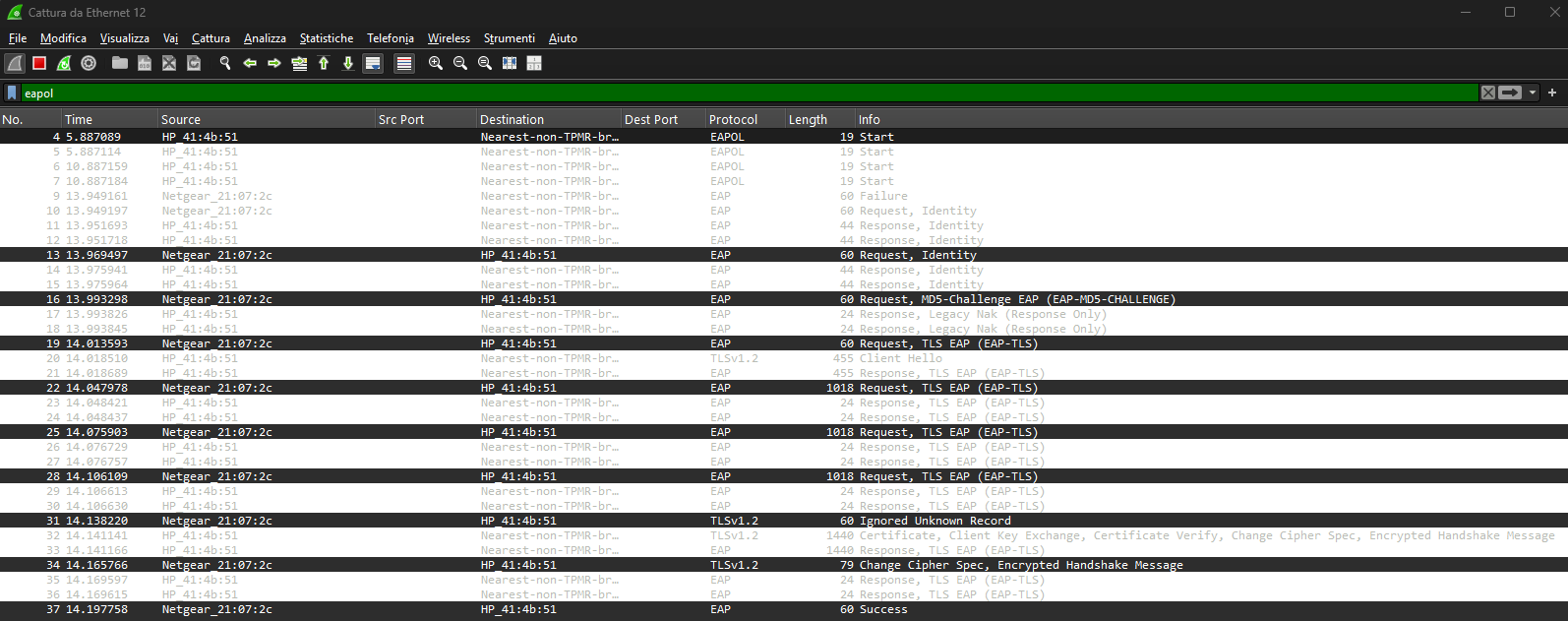Stop capture with the red square button
The height and width of the screenshot is (621, 1568).
click(39, 63)
